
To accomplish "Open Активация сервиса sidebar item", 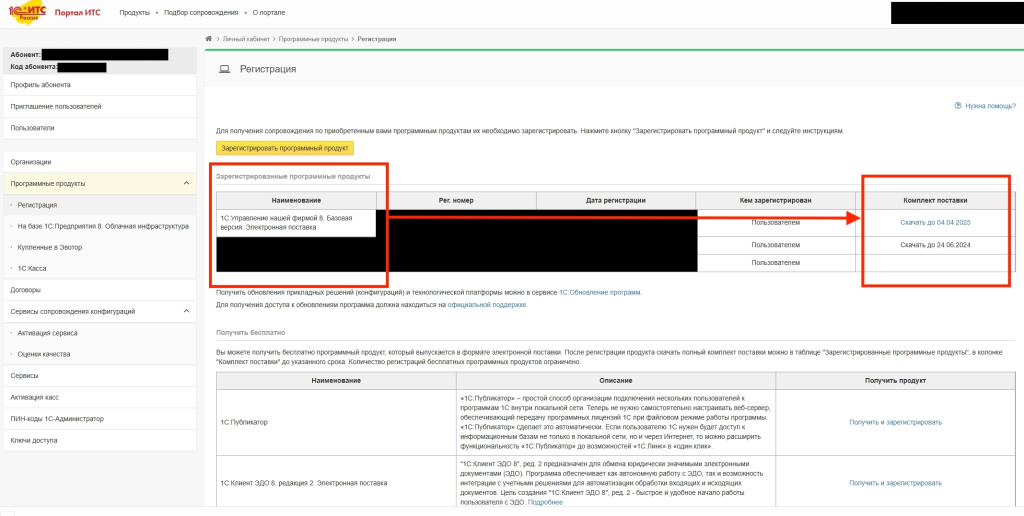I will (x=48, y=333).
